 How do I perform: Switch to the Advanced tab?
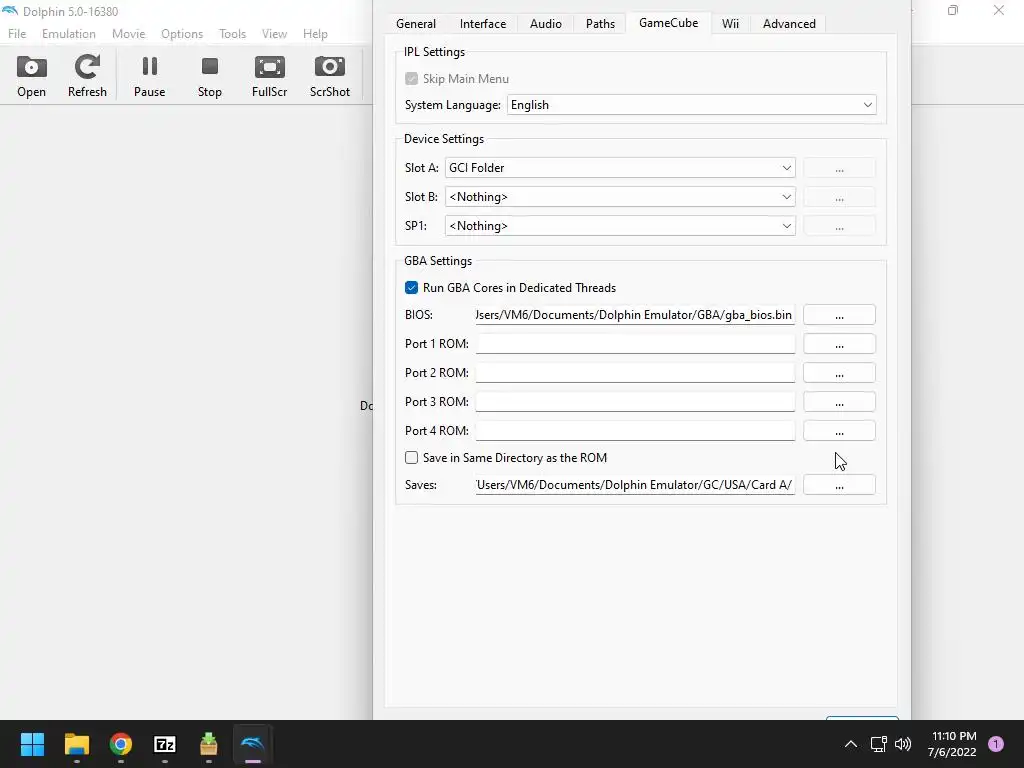tap(789, 24)
